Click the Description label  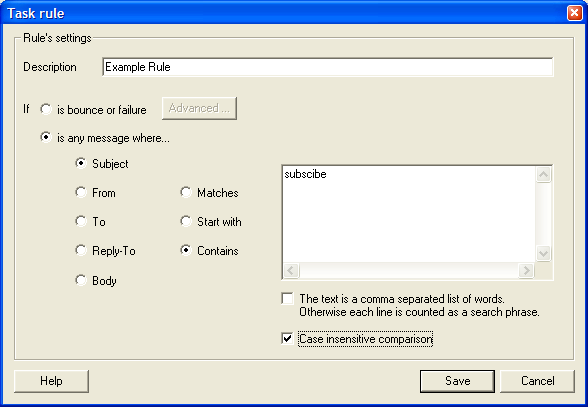50,67
